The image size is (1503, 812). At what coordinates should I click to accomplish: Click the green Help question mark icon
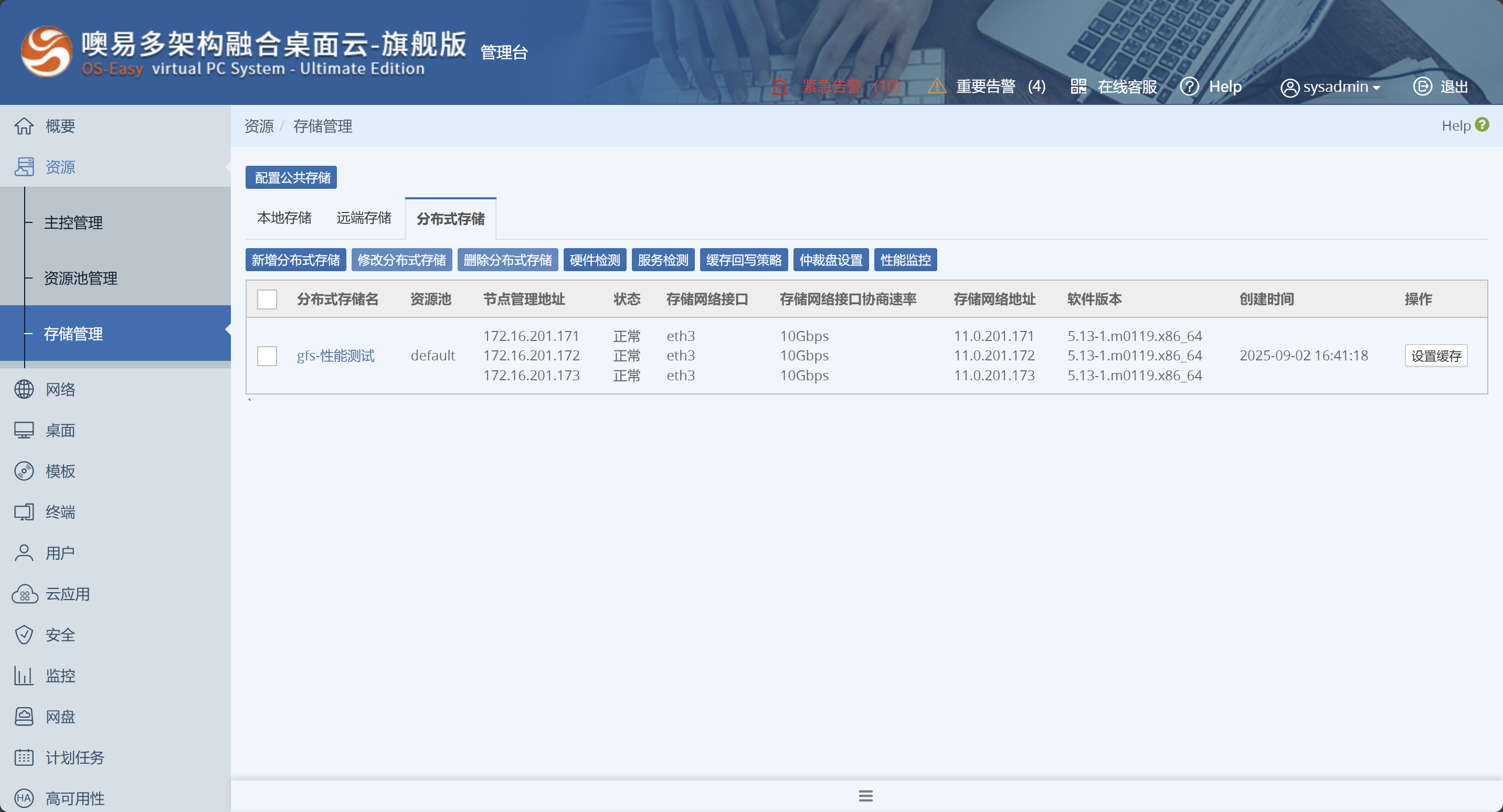(1482, 125)
